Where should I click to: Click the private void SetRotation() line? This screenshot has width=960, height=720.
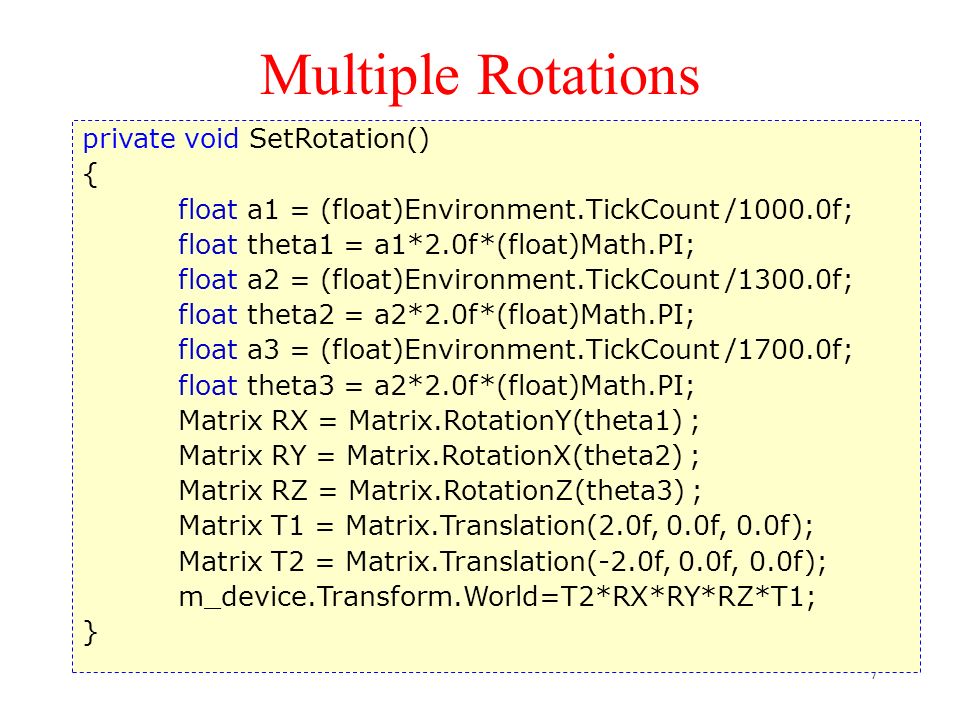tap(256, 139)
